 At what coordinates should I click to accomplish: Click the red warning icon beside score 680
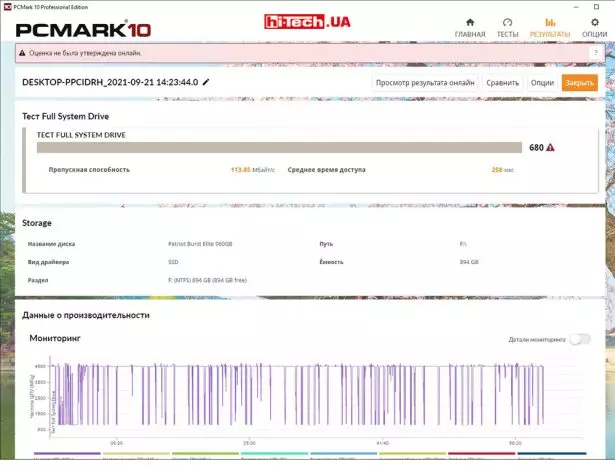[550, 147]
